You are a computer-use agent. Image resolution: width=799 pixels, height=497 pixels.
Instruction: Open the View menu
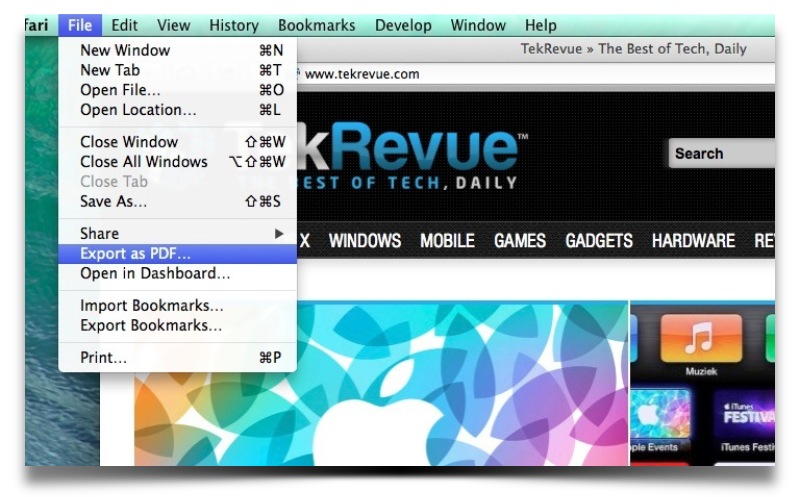173,25
